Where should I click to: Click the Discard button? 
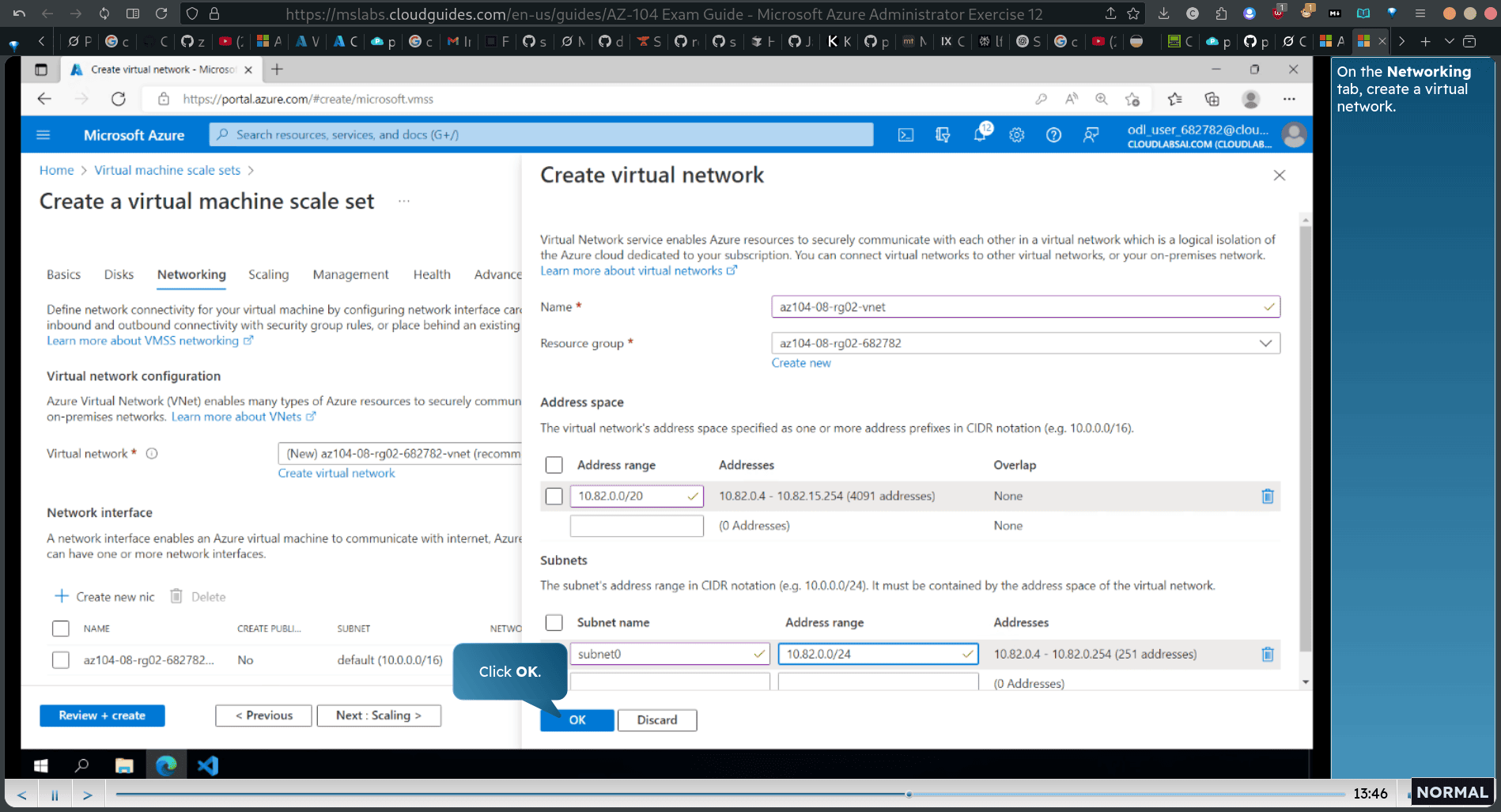pyautogui.click(x=657, y=720)
